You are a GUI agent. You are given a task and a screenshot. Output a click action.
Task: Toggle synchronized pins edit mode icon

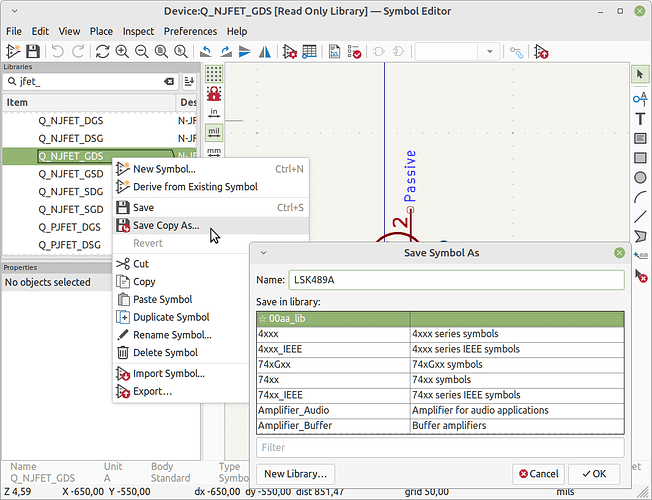tap(516, 52)
